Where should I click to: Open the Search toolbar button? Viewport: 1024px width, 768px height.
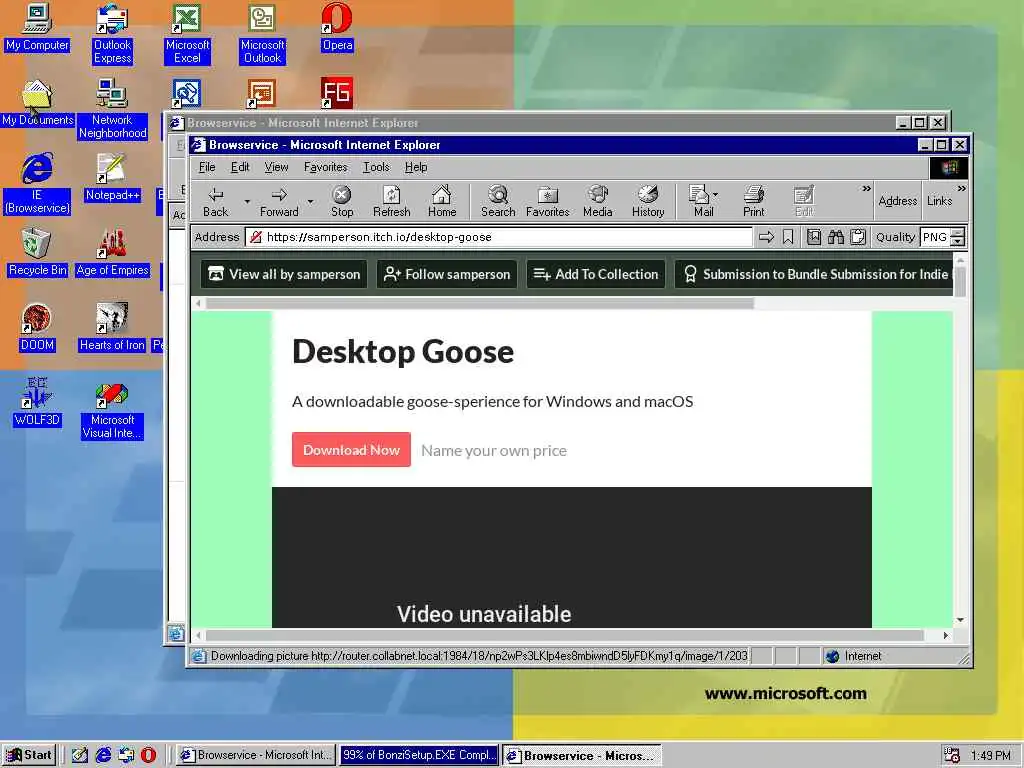498,201
